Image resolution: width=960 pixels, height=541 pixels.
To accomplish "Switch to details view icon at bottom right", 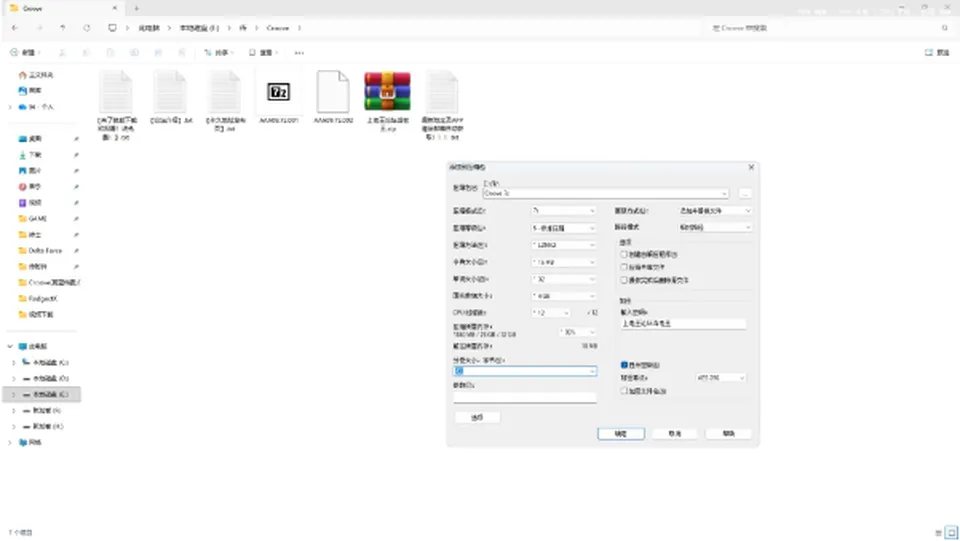I will point(939,532).
